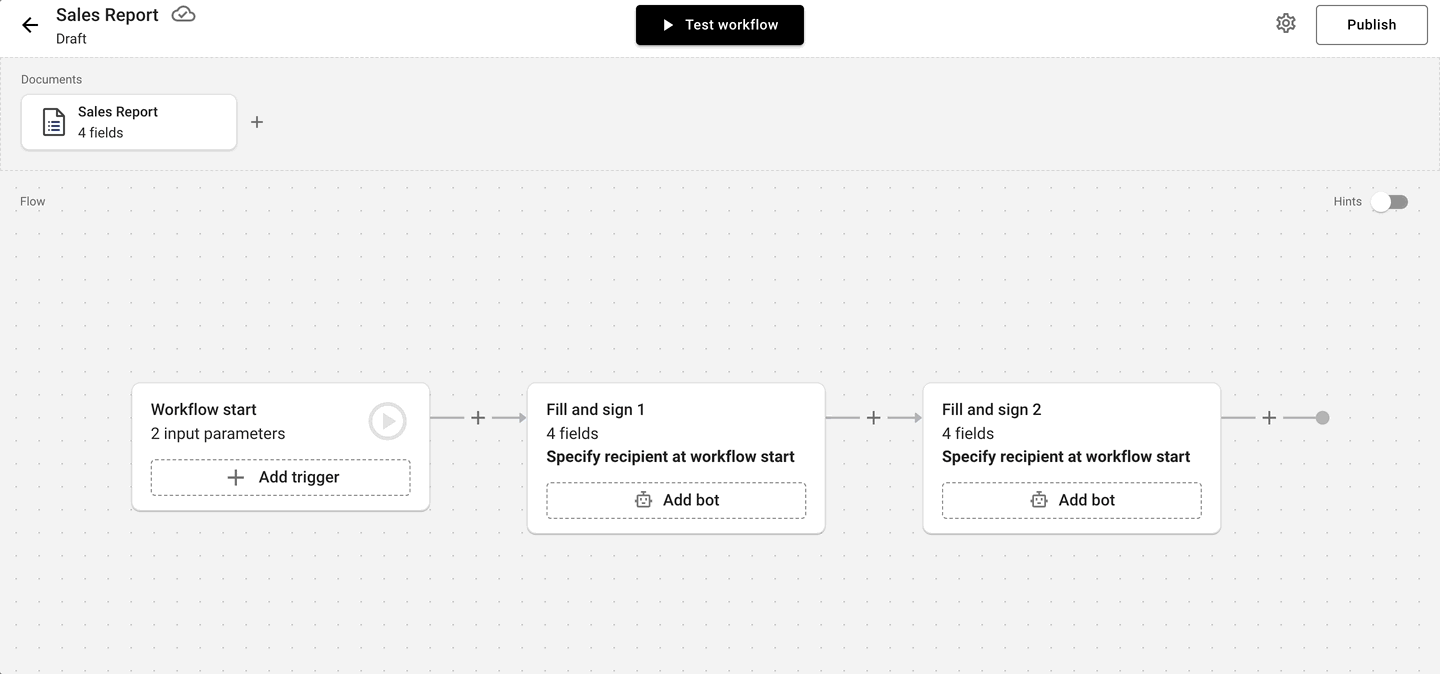Image resolution: width=1440 pixels, height=674 pixels.
Task: Toggle the Hints switch on
Action: [x=1389, y=201]
